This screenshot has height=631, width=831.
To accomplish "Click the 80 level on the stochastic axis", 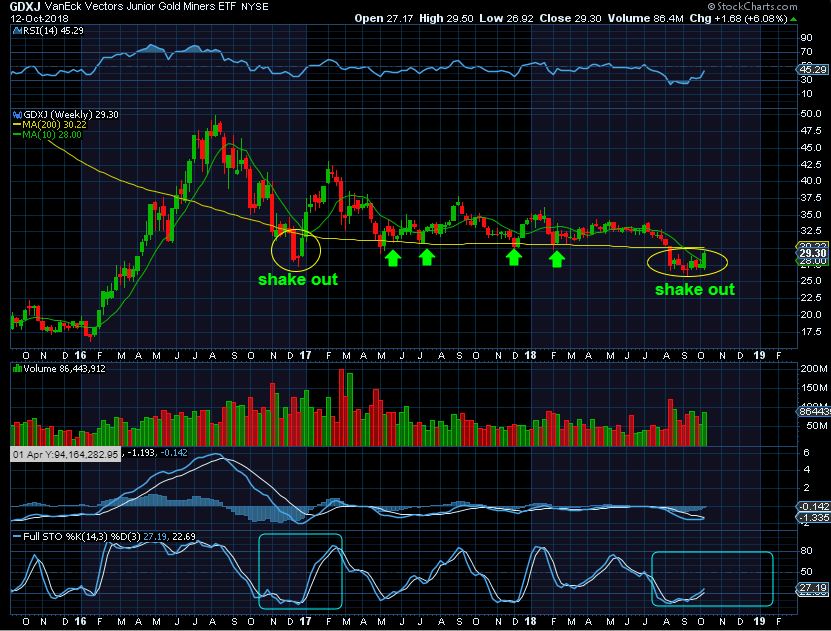I will [806, 551].
